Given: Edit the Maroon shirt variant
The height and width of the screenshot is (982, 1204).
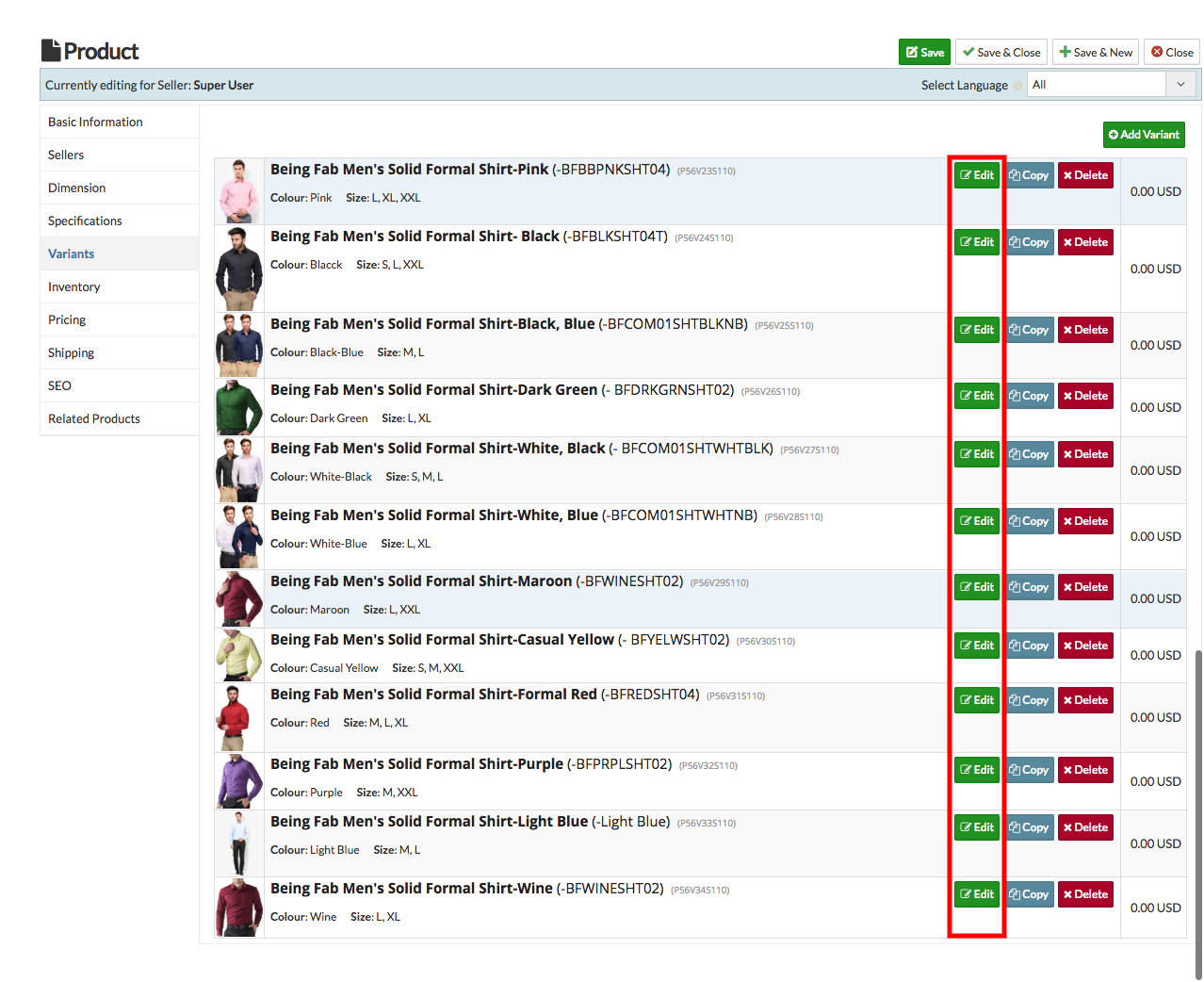Looking at the screenshot, I should click(x=977, y=587).
